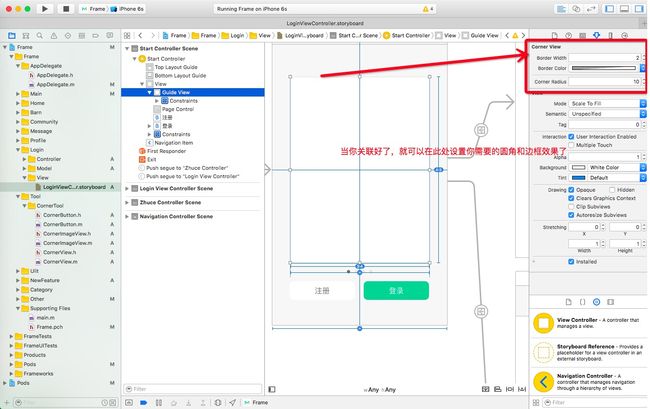
Task: Open the yellow jump bar issue indicator
Action: point(515,36)
